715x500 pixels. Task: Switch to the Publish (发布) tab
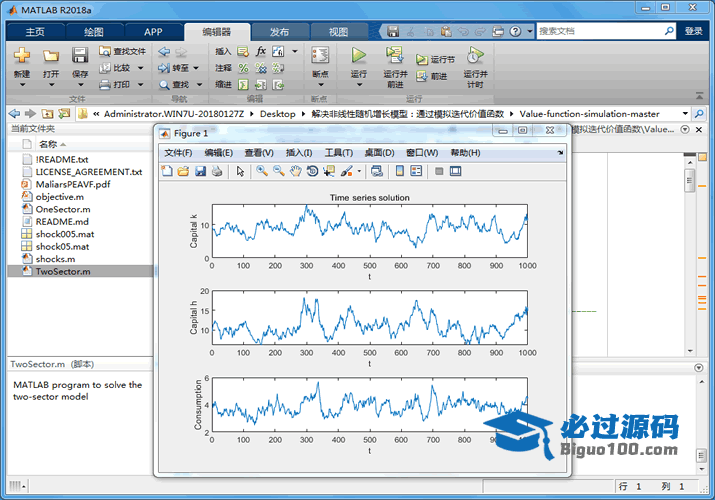tap(279, 32)
